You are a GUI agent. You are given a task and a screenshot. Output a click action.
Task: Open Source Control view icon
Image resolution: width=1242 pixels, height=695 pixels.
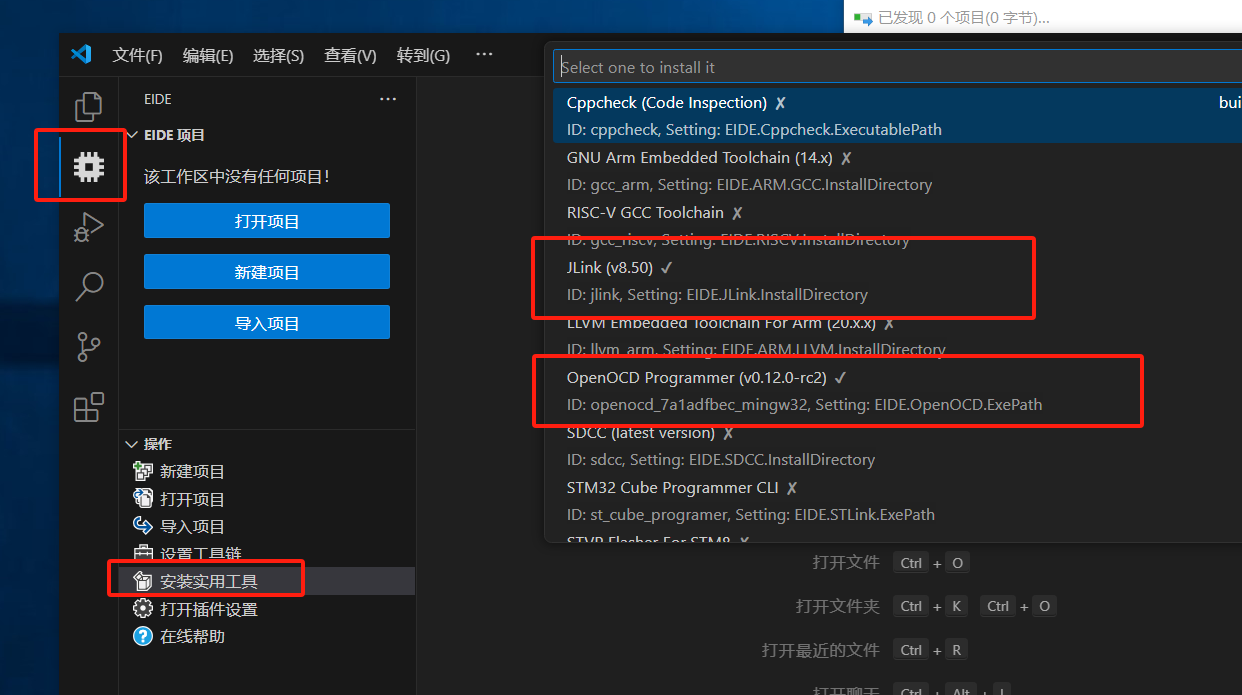point(89,347)
